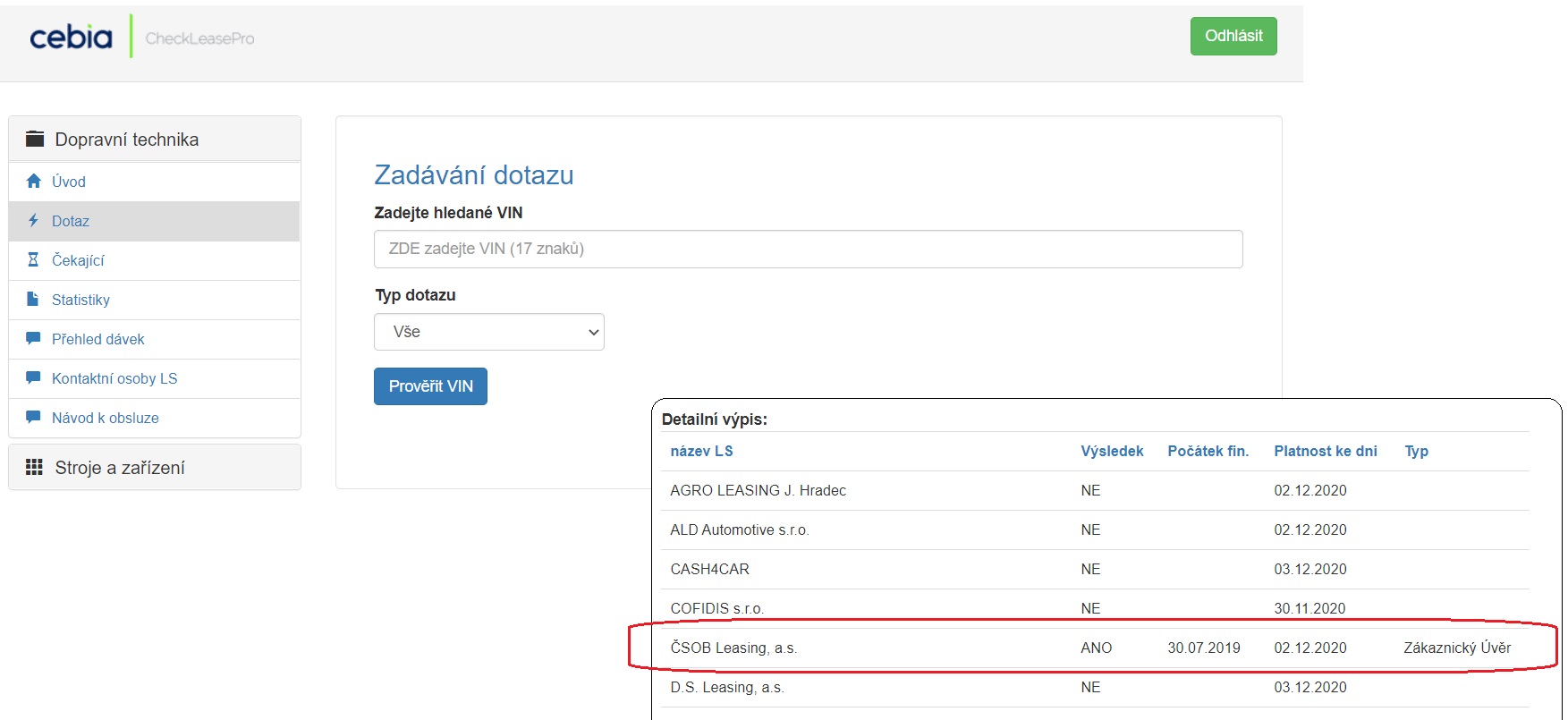Click the 30.11.2020 date in COFIDIS row

pyautogui.click(x=1309, y=608)
